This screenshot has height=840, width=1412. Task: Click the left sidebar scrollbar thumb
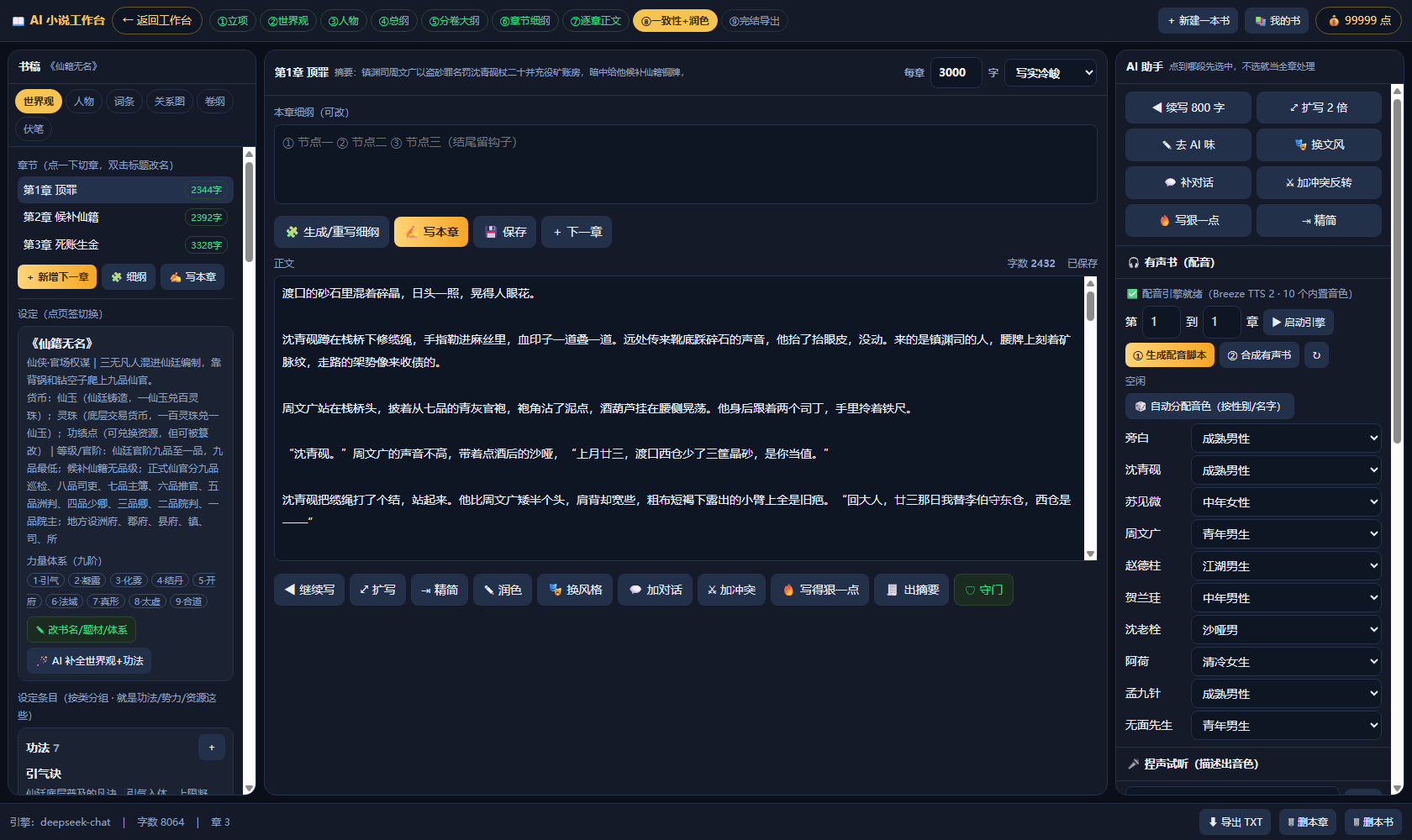coord(249,212)
